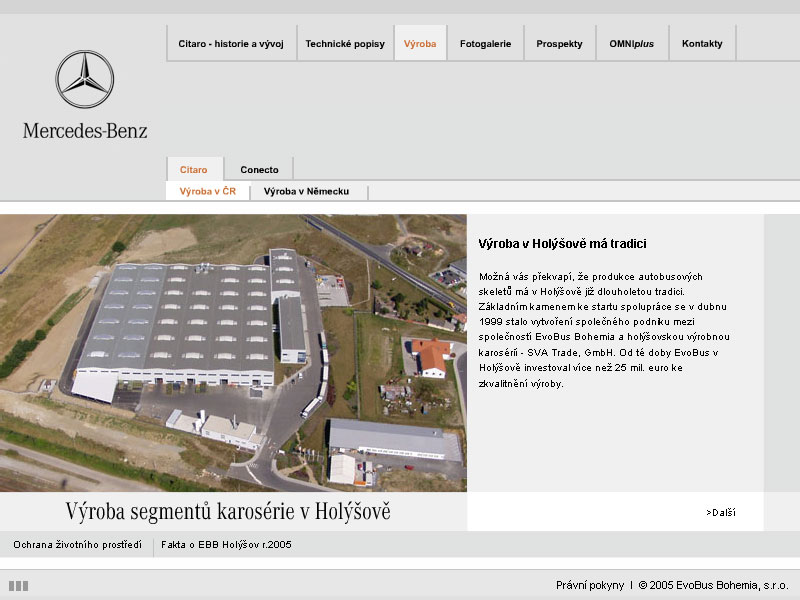The height and width of the screenshot is (600, 800).
Task: Select the Výroba v Německu subtab
Action: coord(307,191)
